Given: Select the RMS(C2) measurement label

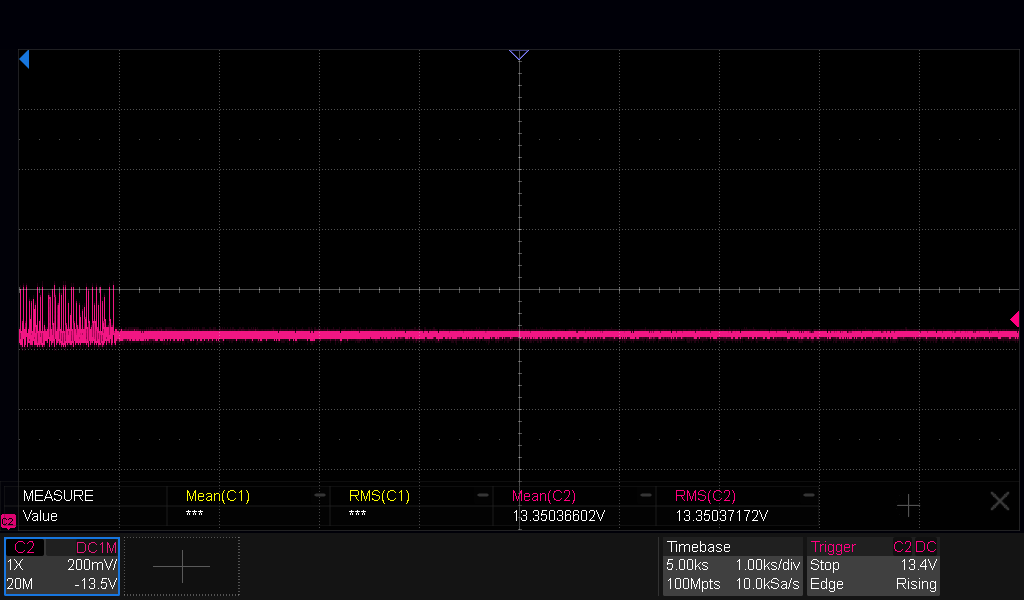Looking at the screenshot, I should [705, 496].
